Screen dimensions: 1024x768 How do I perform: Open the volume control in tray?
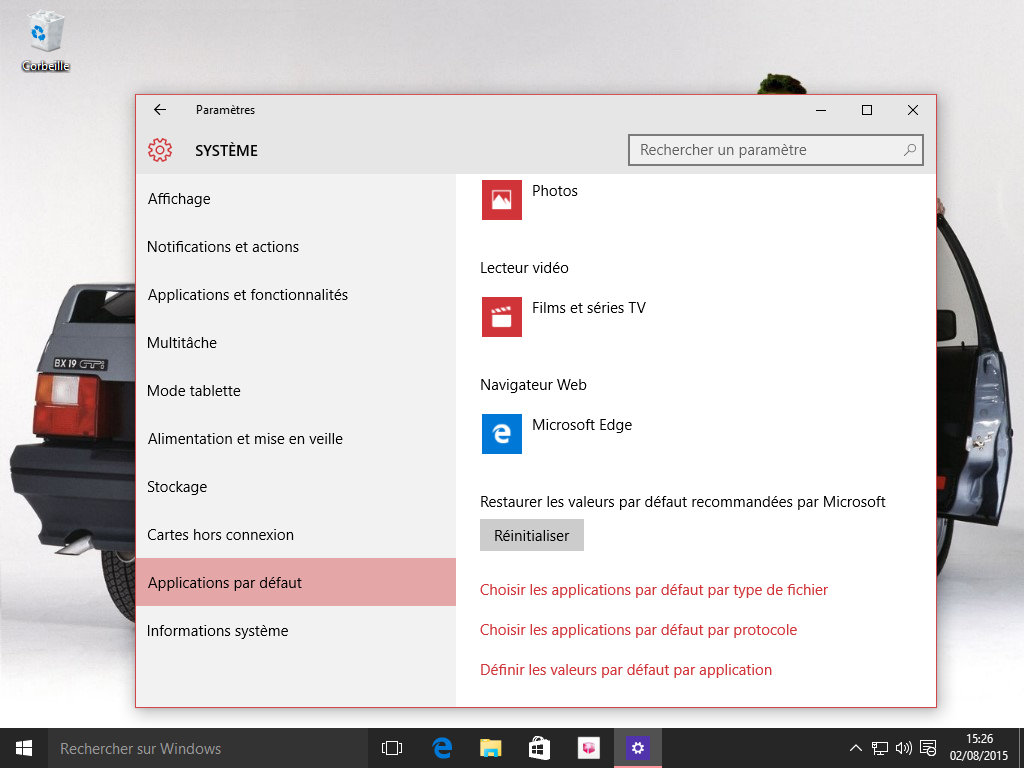[904, 748]
